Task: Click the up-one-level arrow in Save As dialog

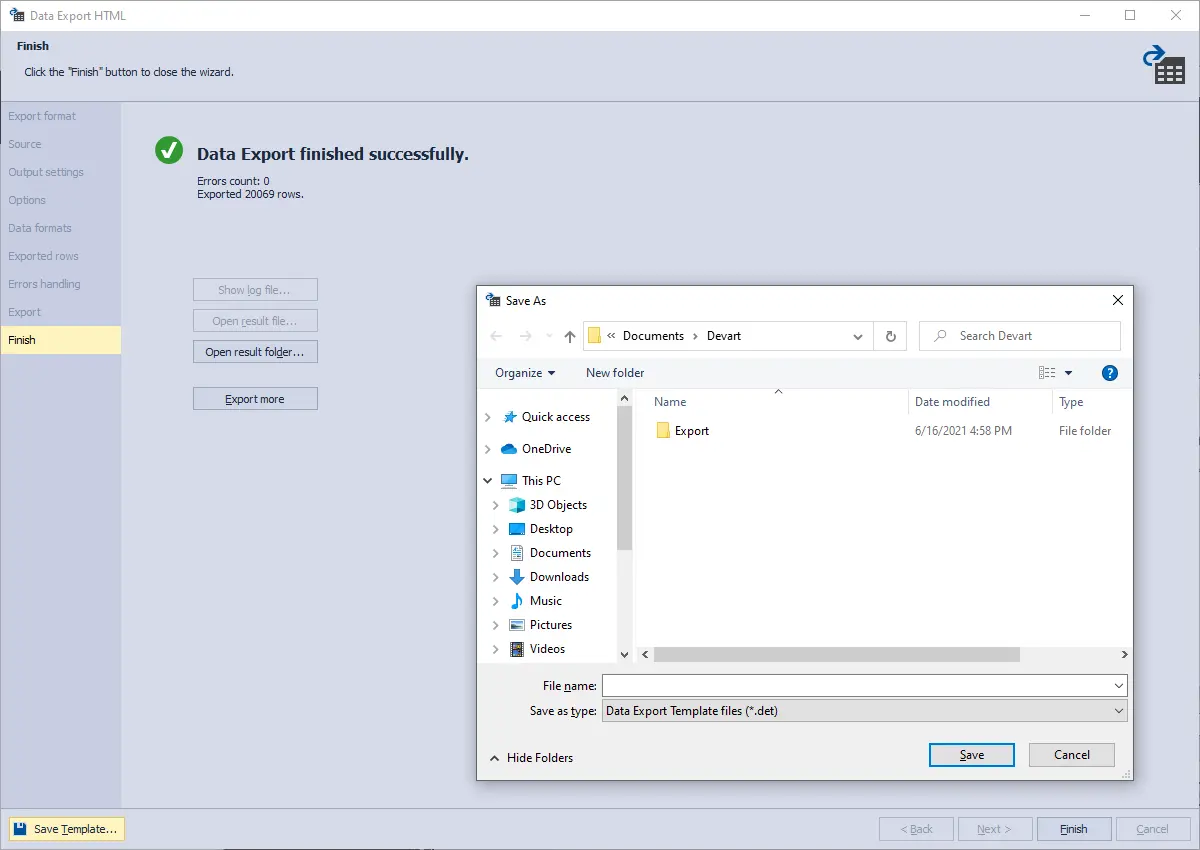Action: click(x=569, y=336)
